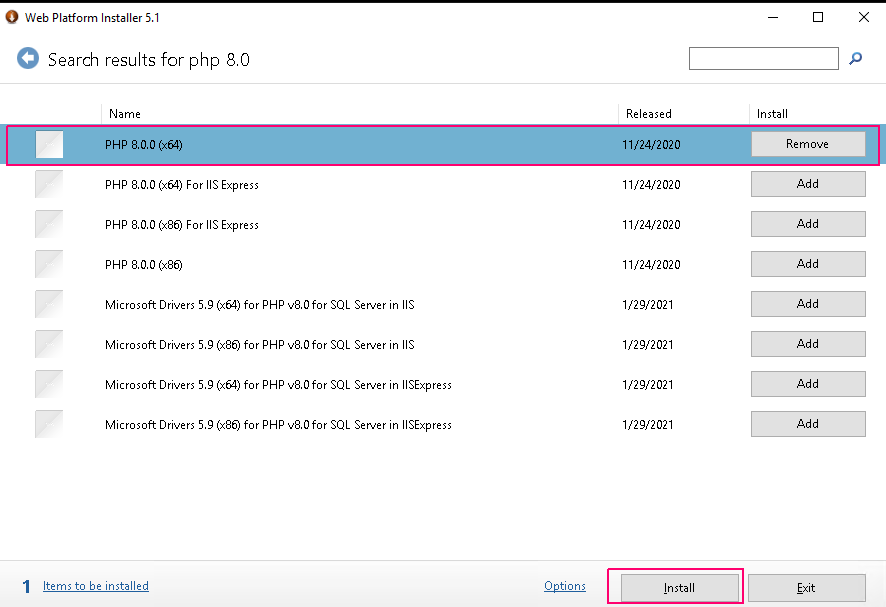This screenshot has width=886, height=607.
Task: Add PHP 8.0.0 (x86) For IIS Express
Action: pos(808,224)
